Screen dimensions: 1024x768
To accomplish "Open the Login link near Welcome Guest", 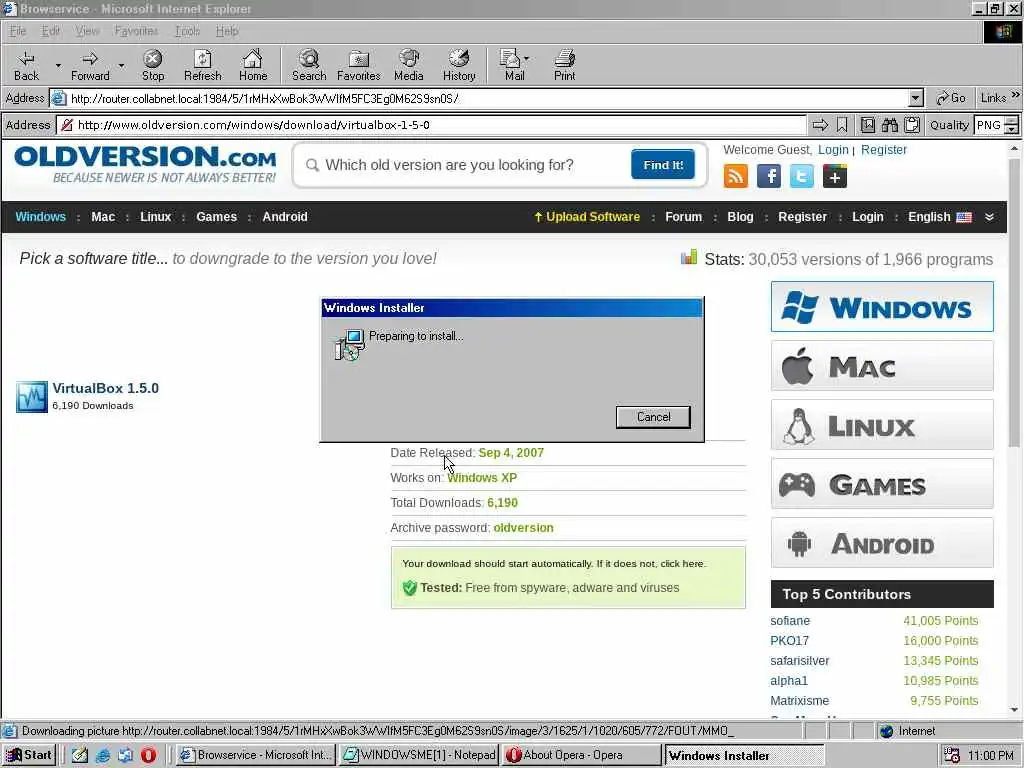I will 833,150.
